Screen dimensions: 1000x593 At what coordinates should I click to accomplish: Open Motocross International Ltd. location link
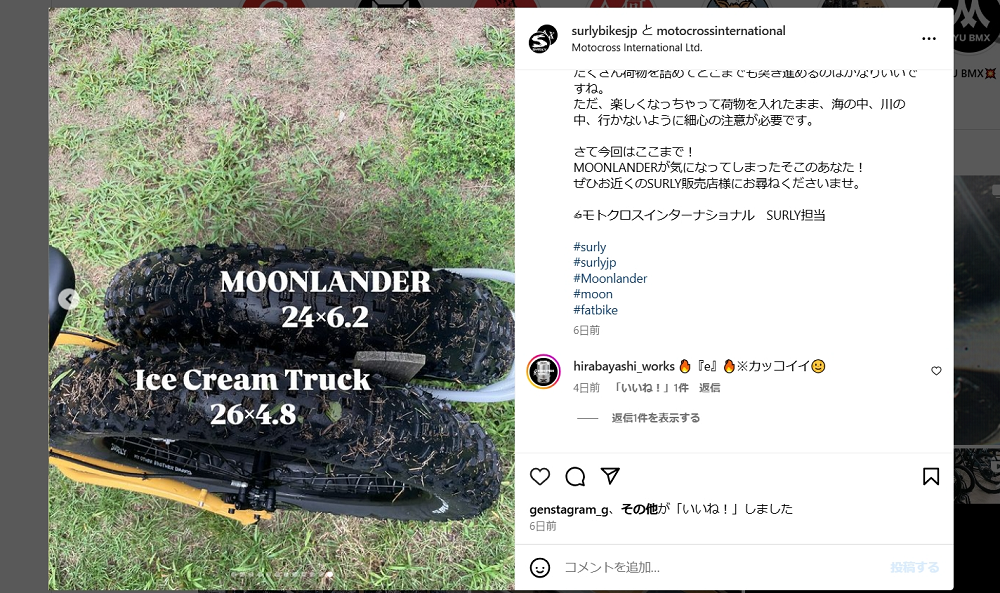(x=636, y=48)
